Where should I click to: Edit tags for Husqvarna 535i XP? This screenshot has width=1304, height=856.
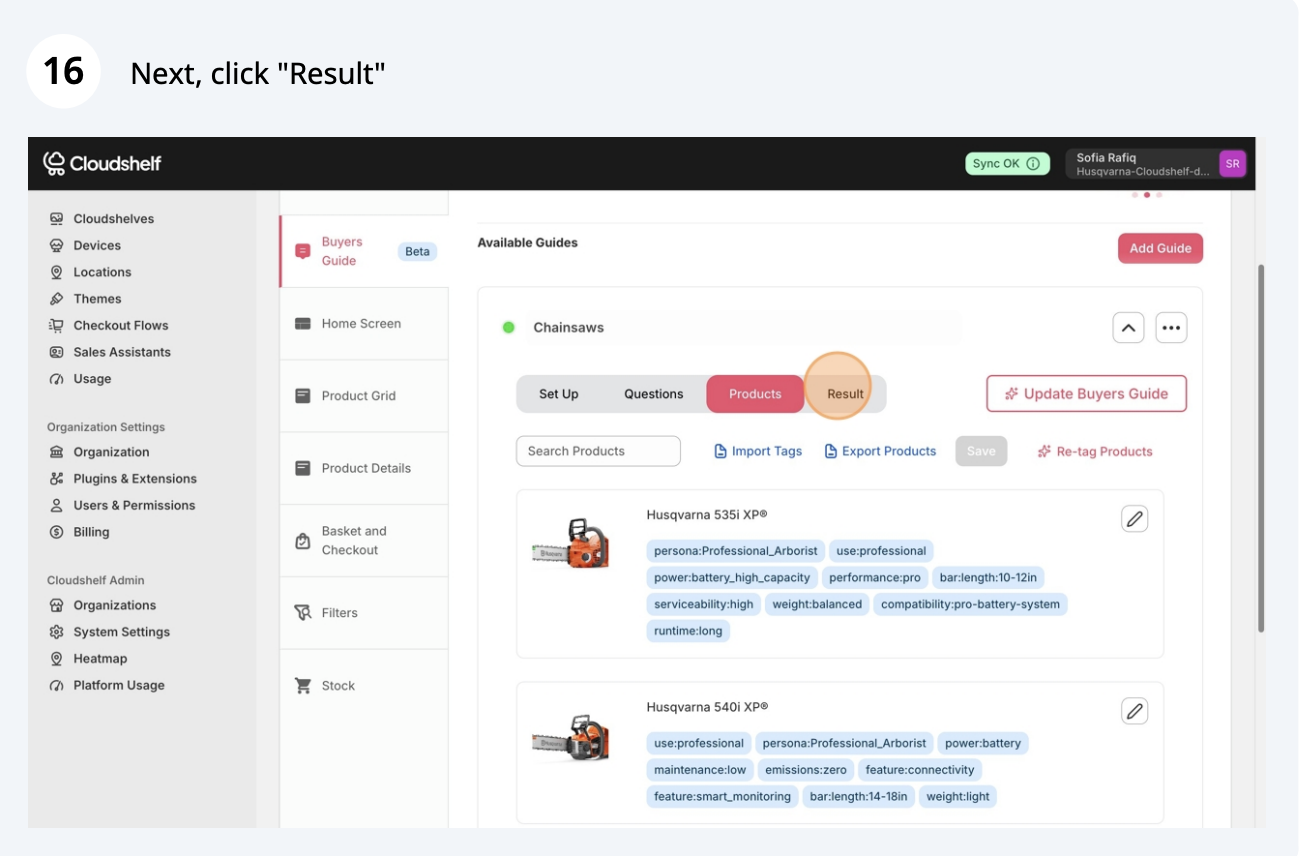pyautogui.click(x=1134, y=519)
